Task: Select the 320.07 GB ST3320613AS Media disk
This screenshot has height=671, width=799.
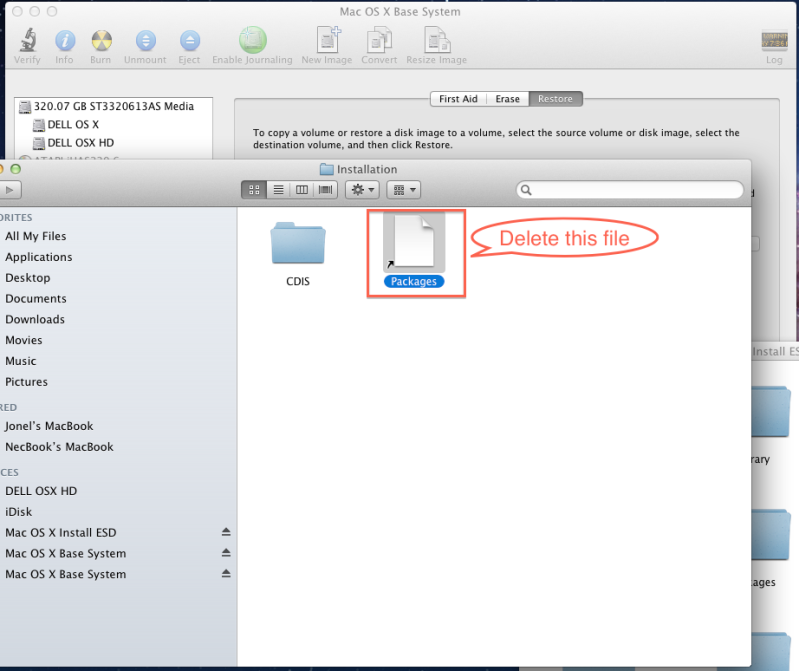Action: pyautogui.click(x=114, y=106)
